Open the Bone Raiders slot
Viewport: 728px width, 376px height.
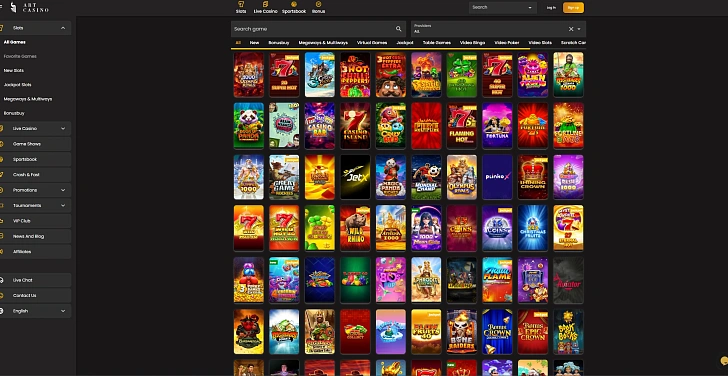pos(462,332)
